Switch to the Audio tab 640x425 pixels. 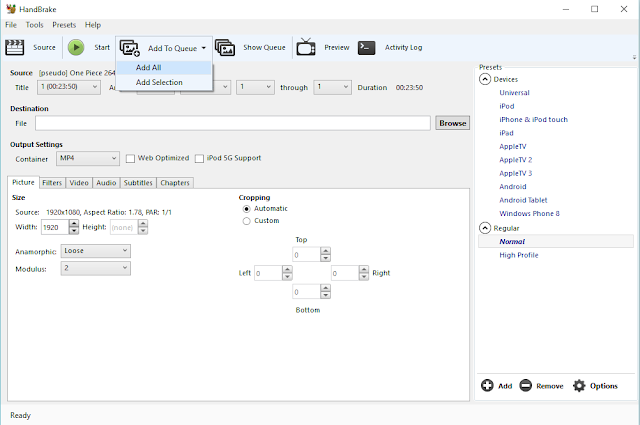pos(106,183)
